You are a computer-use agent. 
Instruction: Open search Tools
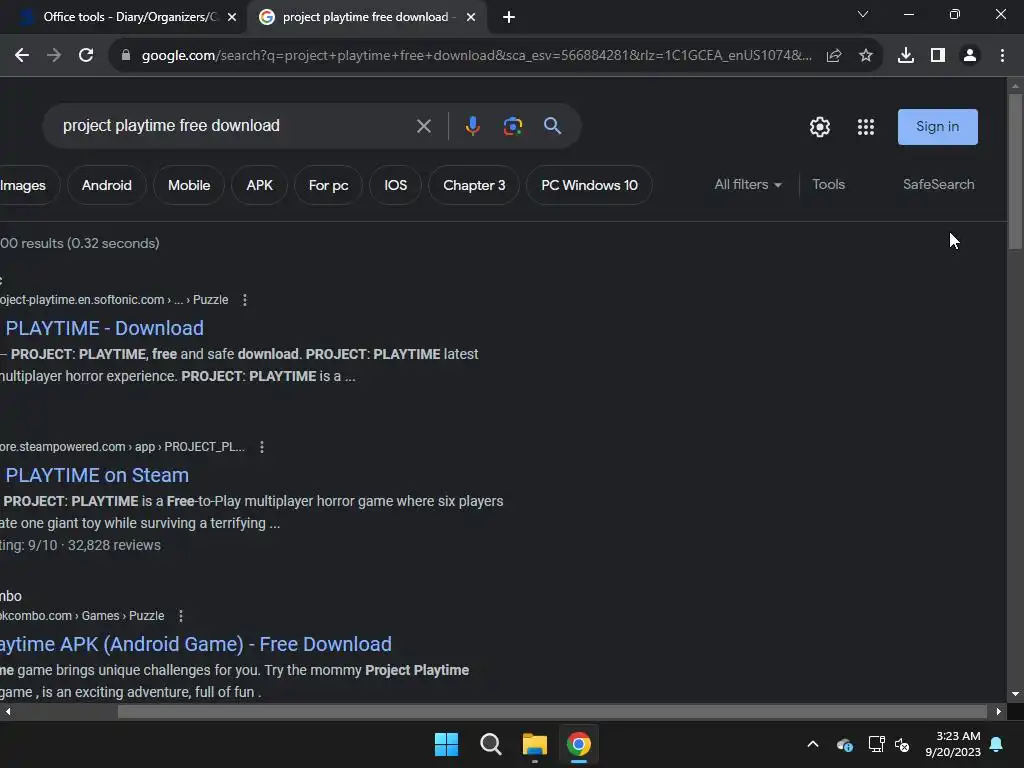pos(828,185)
